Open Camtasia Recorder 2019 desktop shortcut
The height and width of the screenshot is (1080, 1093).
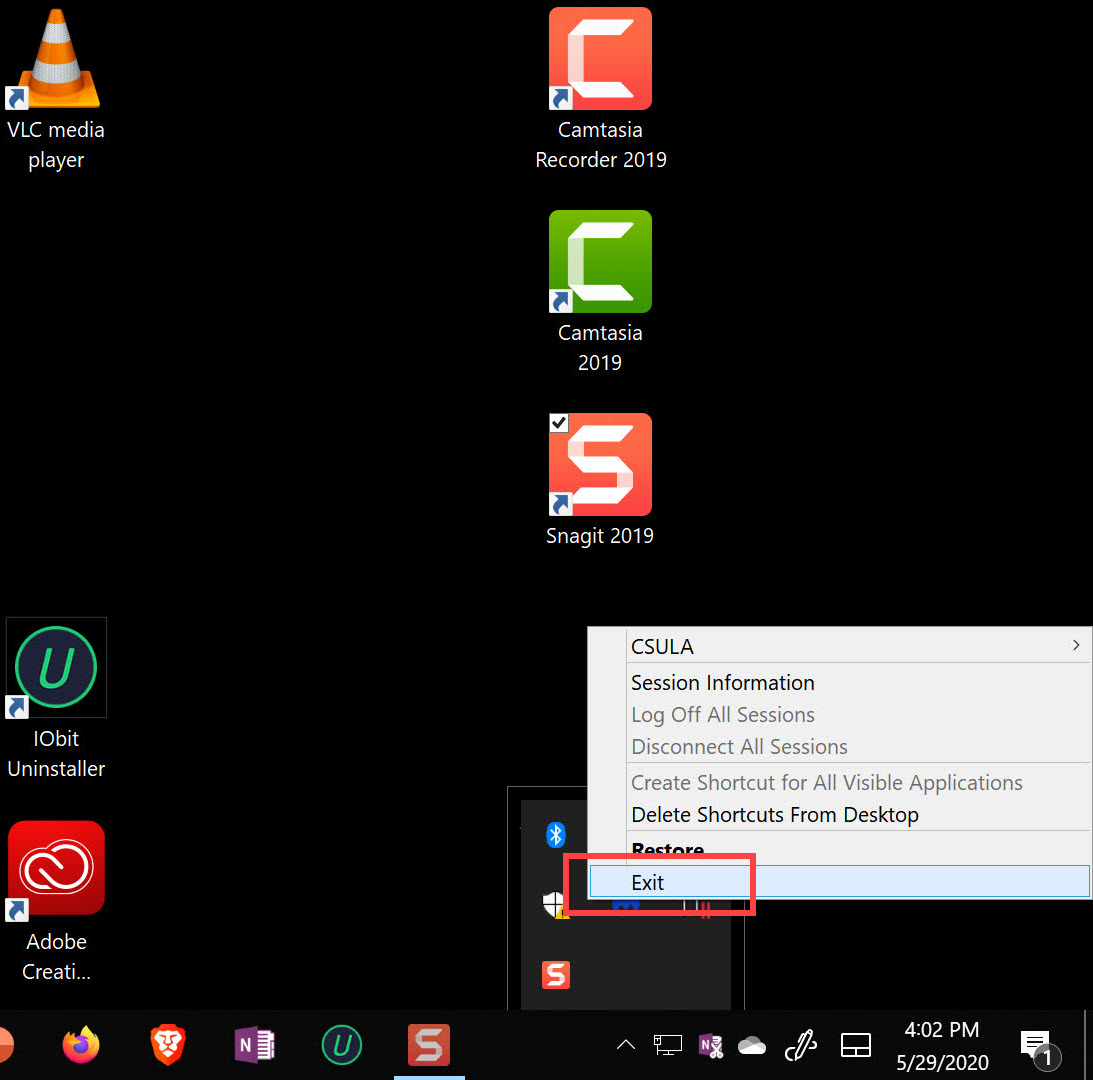(600, 60)
